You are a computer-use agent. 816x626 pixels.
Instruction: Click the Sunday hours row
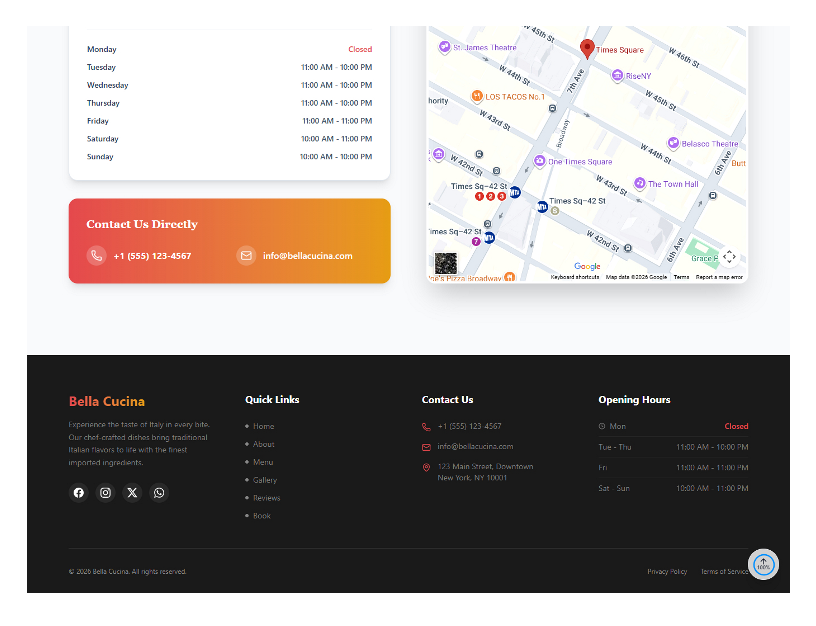point(230,156)
